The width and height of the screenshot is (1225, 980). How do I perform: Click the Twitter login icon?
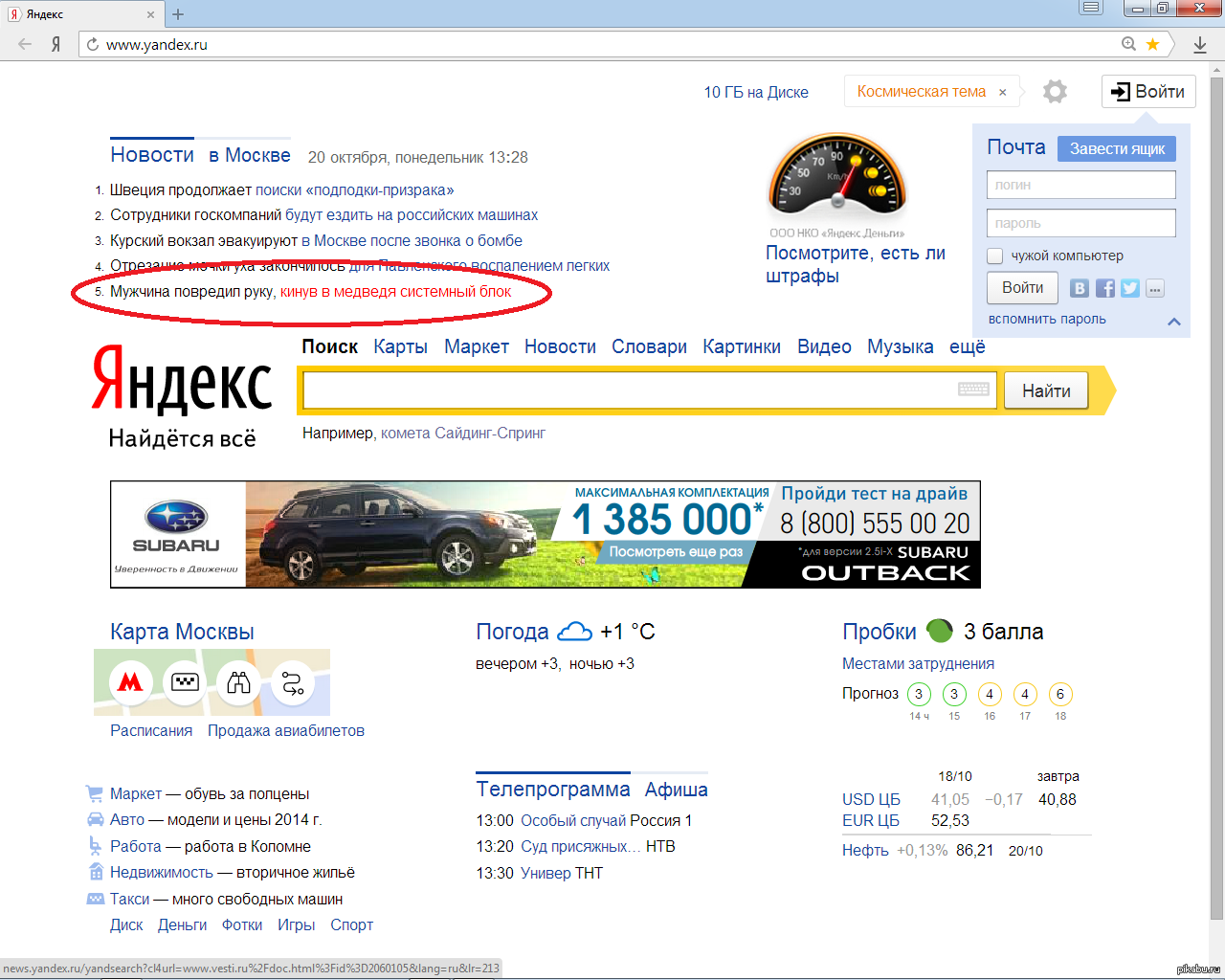1130,288
